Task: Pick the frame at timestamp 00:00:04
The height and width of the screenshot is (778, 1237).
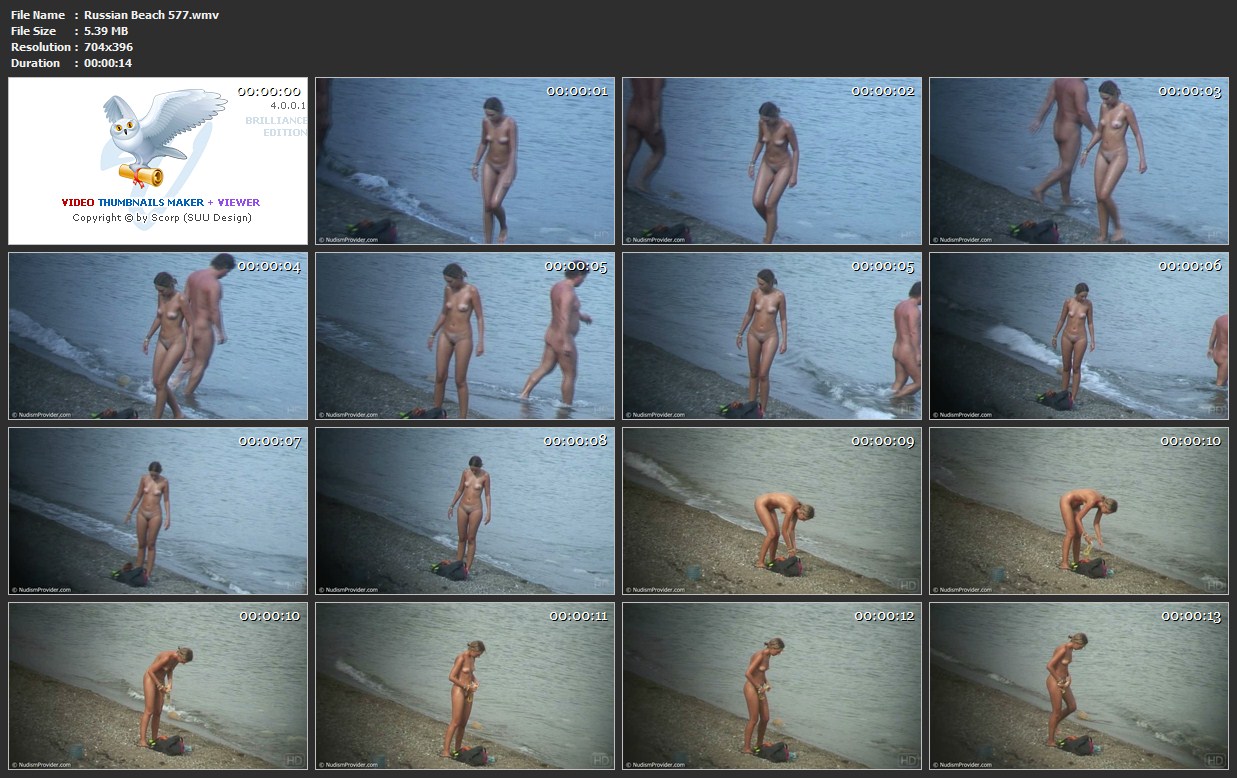Action: tap(158, 336)
